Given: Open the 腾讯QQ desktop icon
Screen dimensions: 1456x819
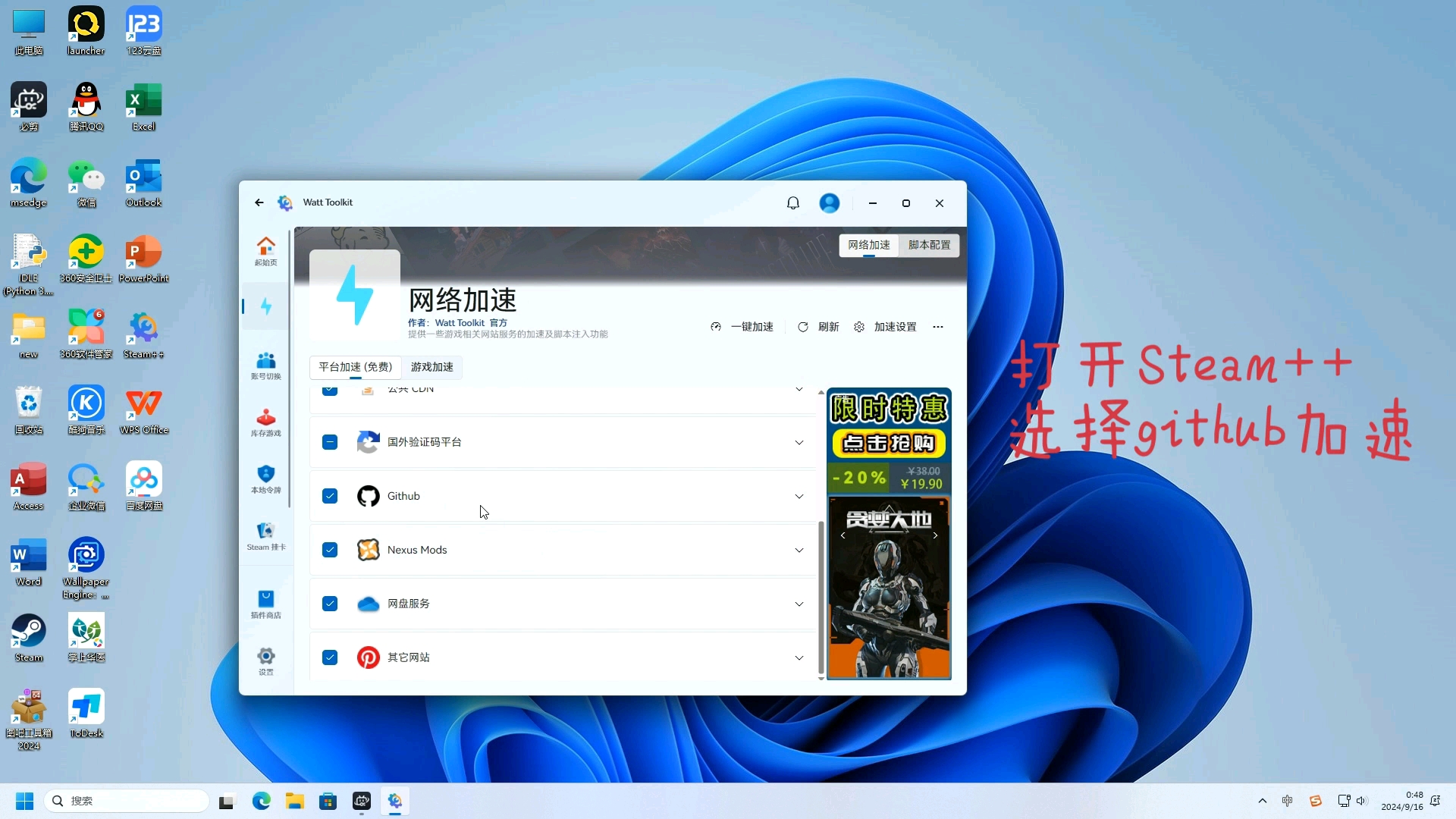Looking at the screenshot, I should click(86, 107).
